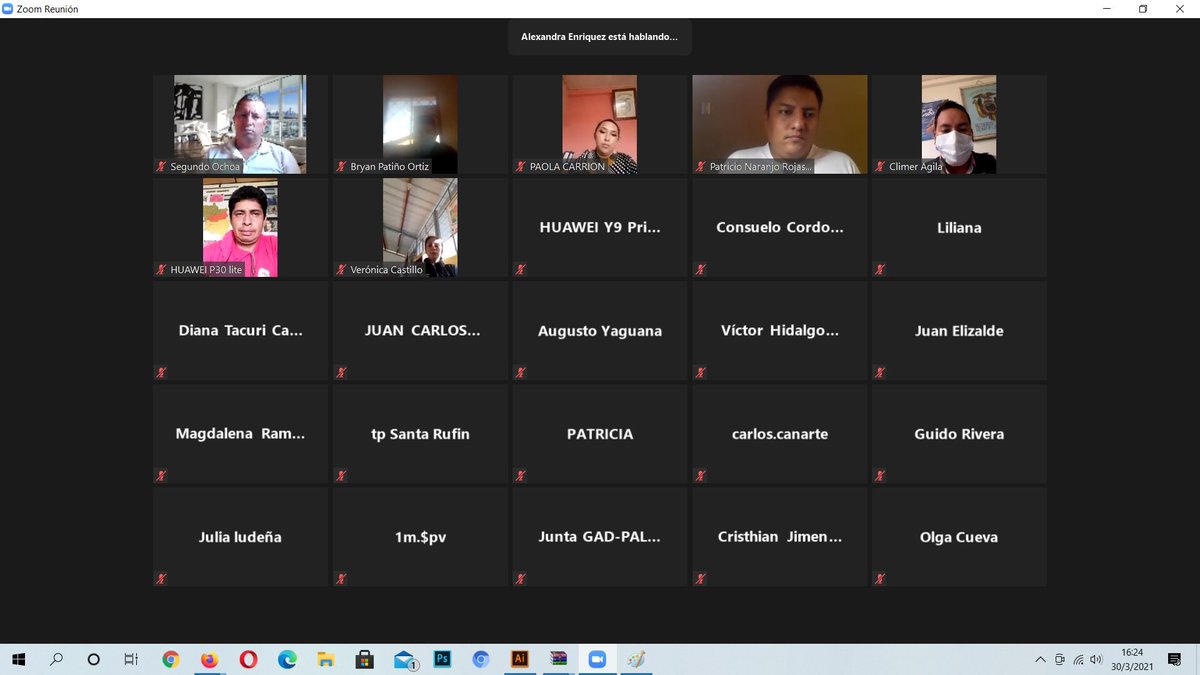Click the 'Alexandra Enriquez está hablando' banner

click(599, 37)
